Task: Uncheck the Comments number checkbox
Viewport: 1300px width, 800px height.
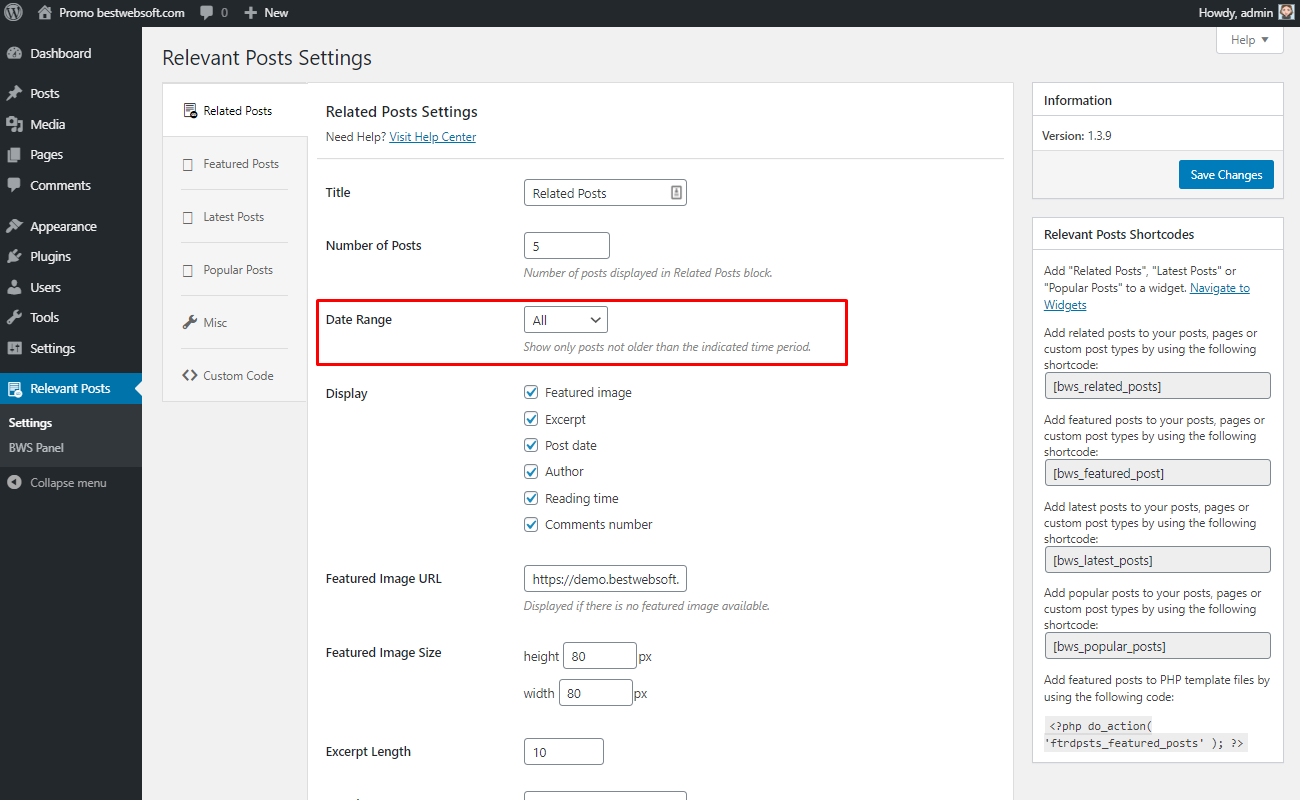Action: 532,524
